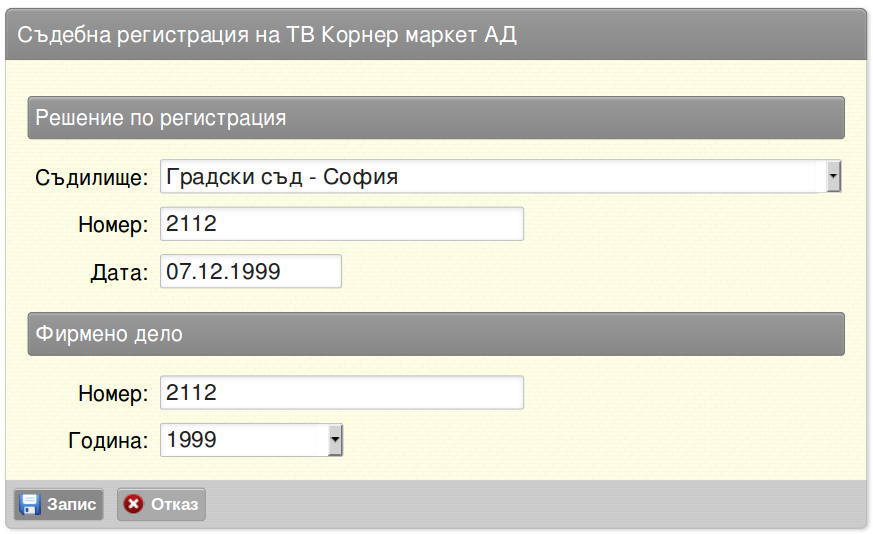Click the Съдилище label
The height and width of the screenshot is (534, 873).
[x=92, y=178]
